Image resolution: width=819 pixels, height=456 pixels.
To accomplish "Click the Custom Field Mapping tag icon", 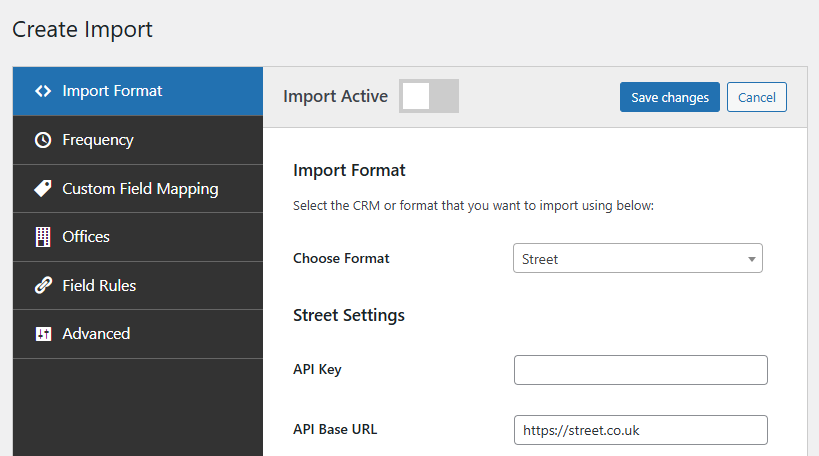I will pos(42,188).
